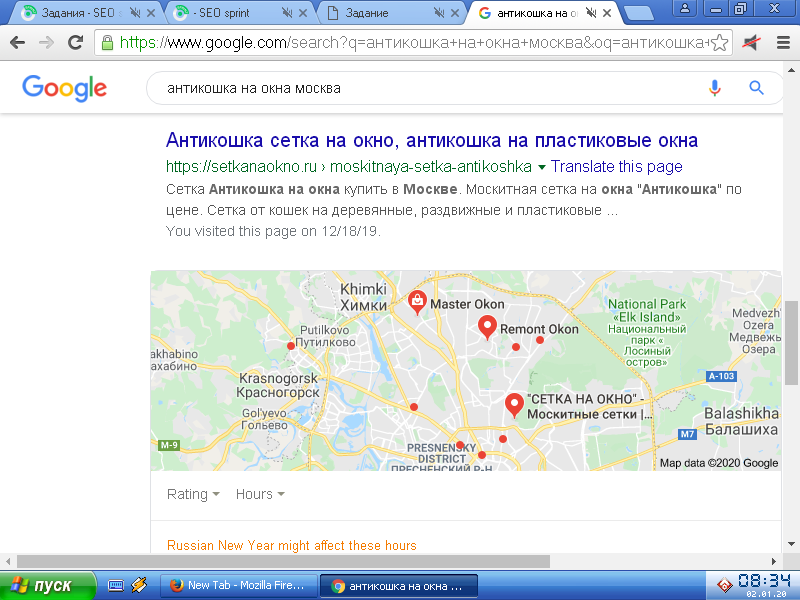Click the антикошка на окна Chrome taskbar button
Viewport: 800px width, 600px height.
(x=398, y=586)
